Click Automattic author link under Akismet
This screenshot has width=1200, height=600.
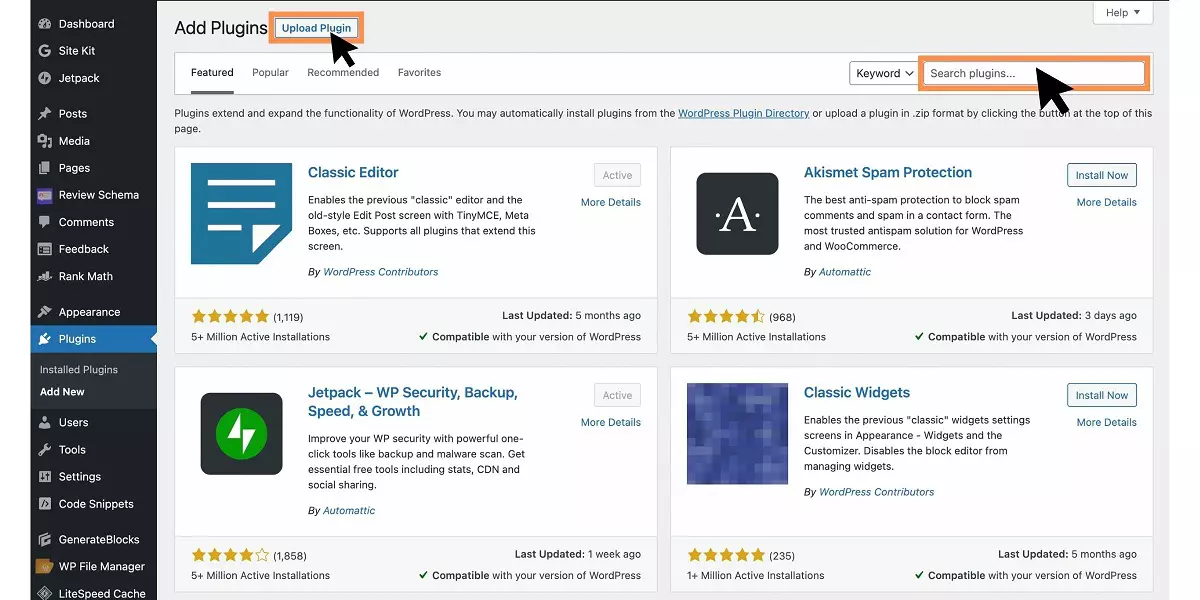pos(845,272)
